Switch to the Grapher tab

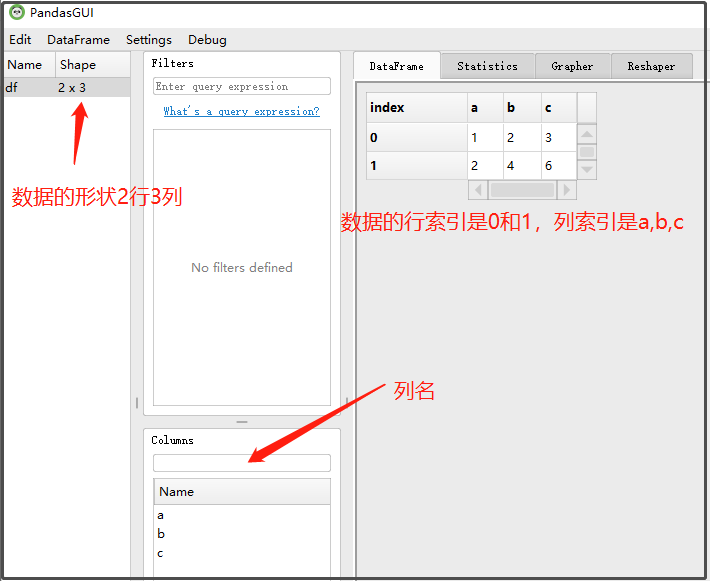572,66
